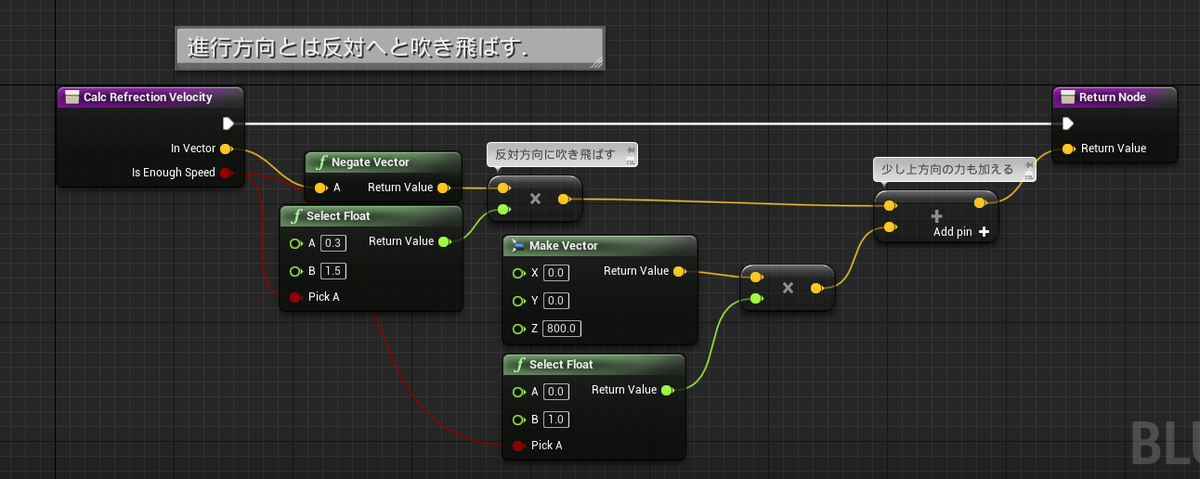1200x479 pixels.
Task: Click exec output pin of Calc Refrection Velocity
Action: 228,124
